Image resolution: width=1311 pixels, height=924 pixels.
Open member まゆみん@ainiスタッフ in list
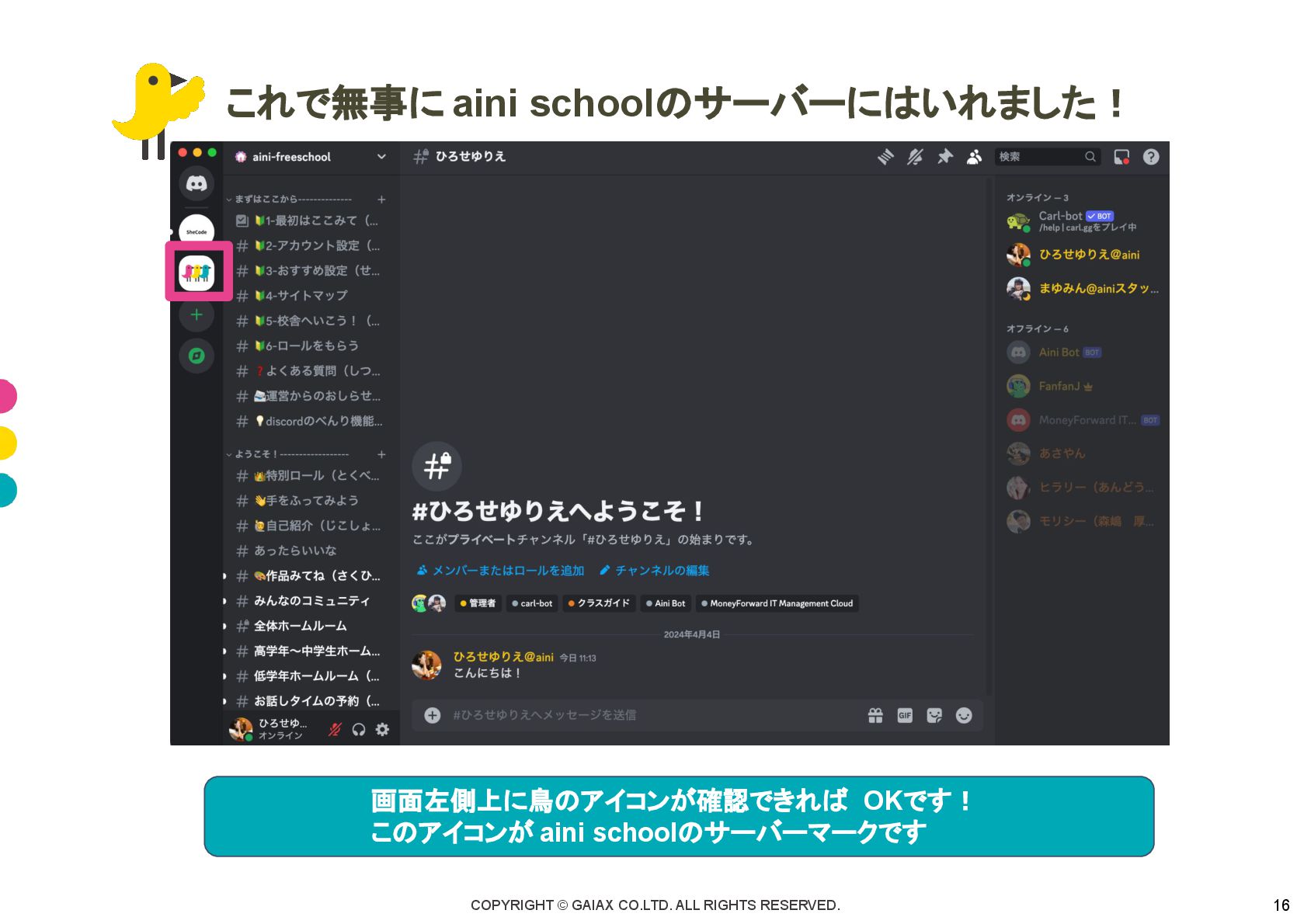click(1083, 289)
